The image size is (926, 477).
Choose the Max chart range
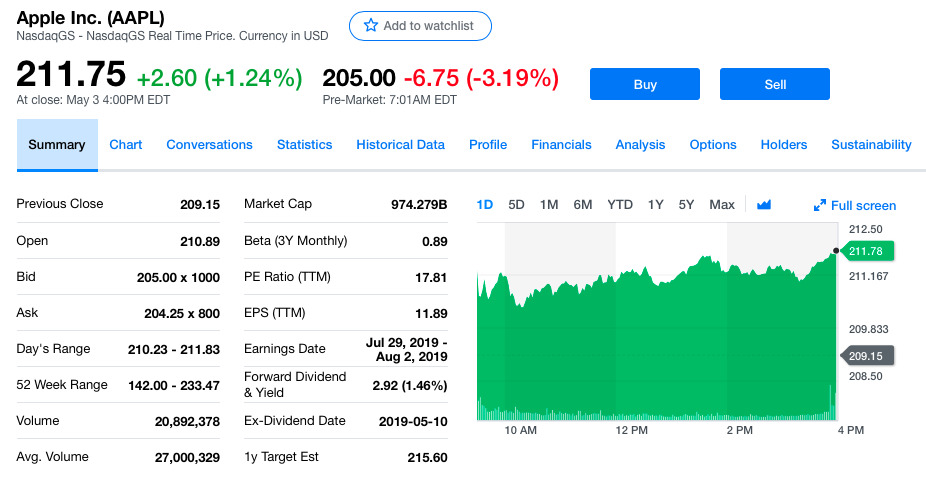pos(722,205)
